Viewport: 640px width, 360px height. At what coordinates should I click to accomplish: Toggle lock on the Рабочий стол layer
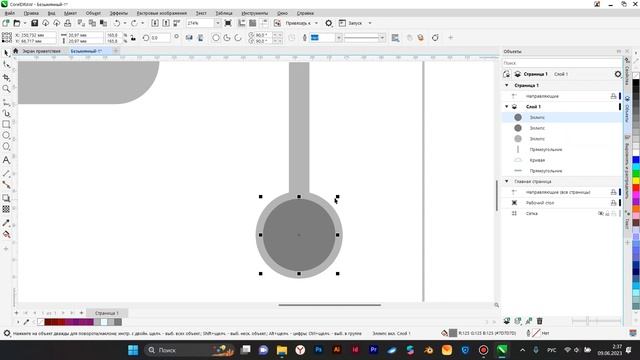[x=613, y=202]
